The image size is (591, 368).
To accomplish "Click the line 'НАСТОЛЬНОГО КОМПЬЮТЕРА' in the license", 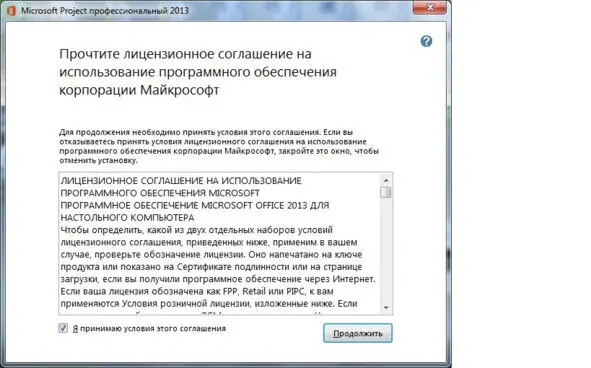I will (127, 218).
